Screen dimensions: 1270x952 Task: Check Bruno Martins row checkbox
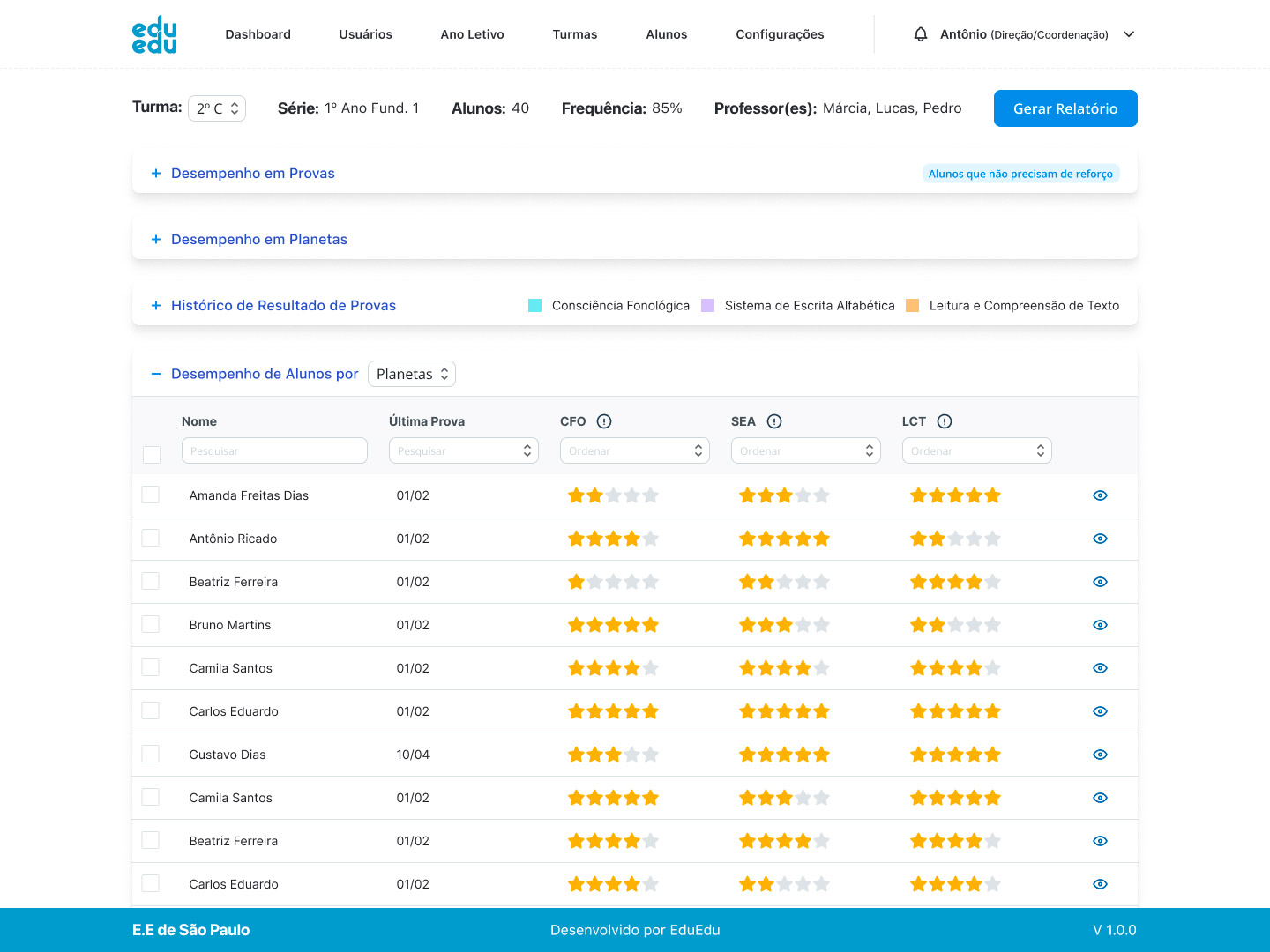151,624
